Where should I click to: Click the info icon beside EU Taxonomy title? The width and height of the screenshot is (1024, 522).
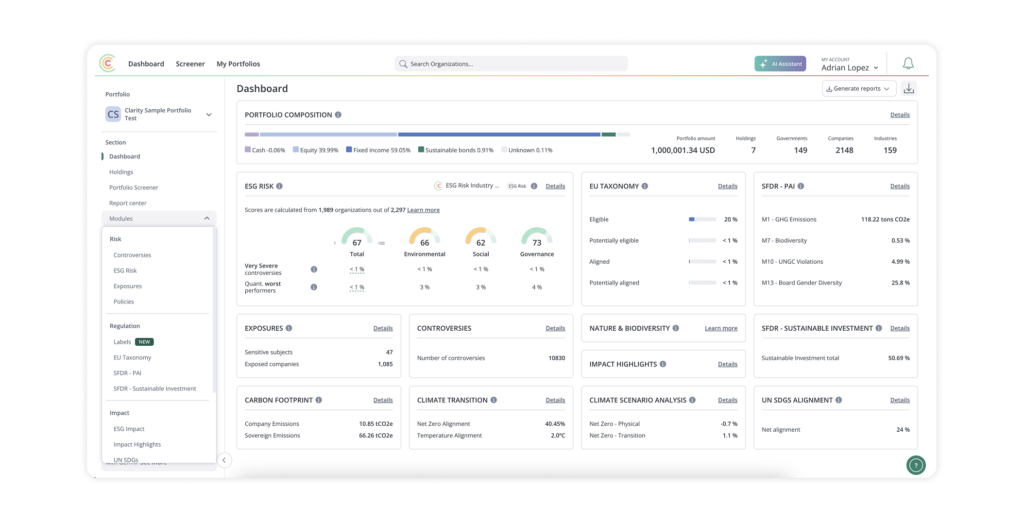pos(645,186)
